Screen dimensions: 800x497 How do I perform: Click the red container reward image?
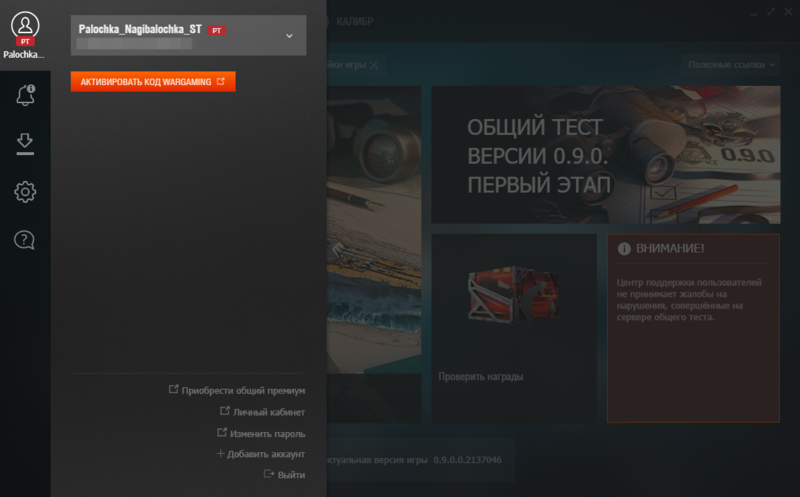coord(513,294)
